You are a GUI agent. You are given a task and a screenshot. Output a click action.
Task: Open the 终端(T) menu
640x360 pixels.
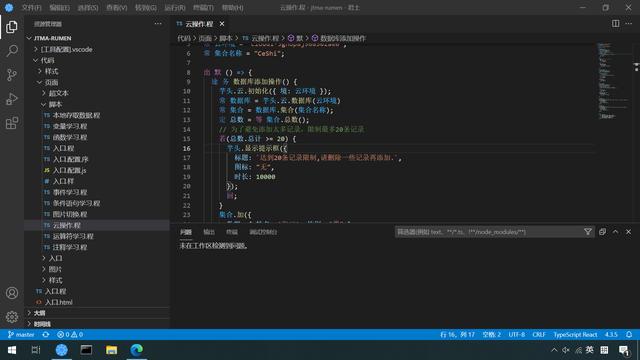[x=203, y=8]
